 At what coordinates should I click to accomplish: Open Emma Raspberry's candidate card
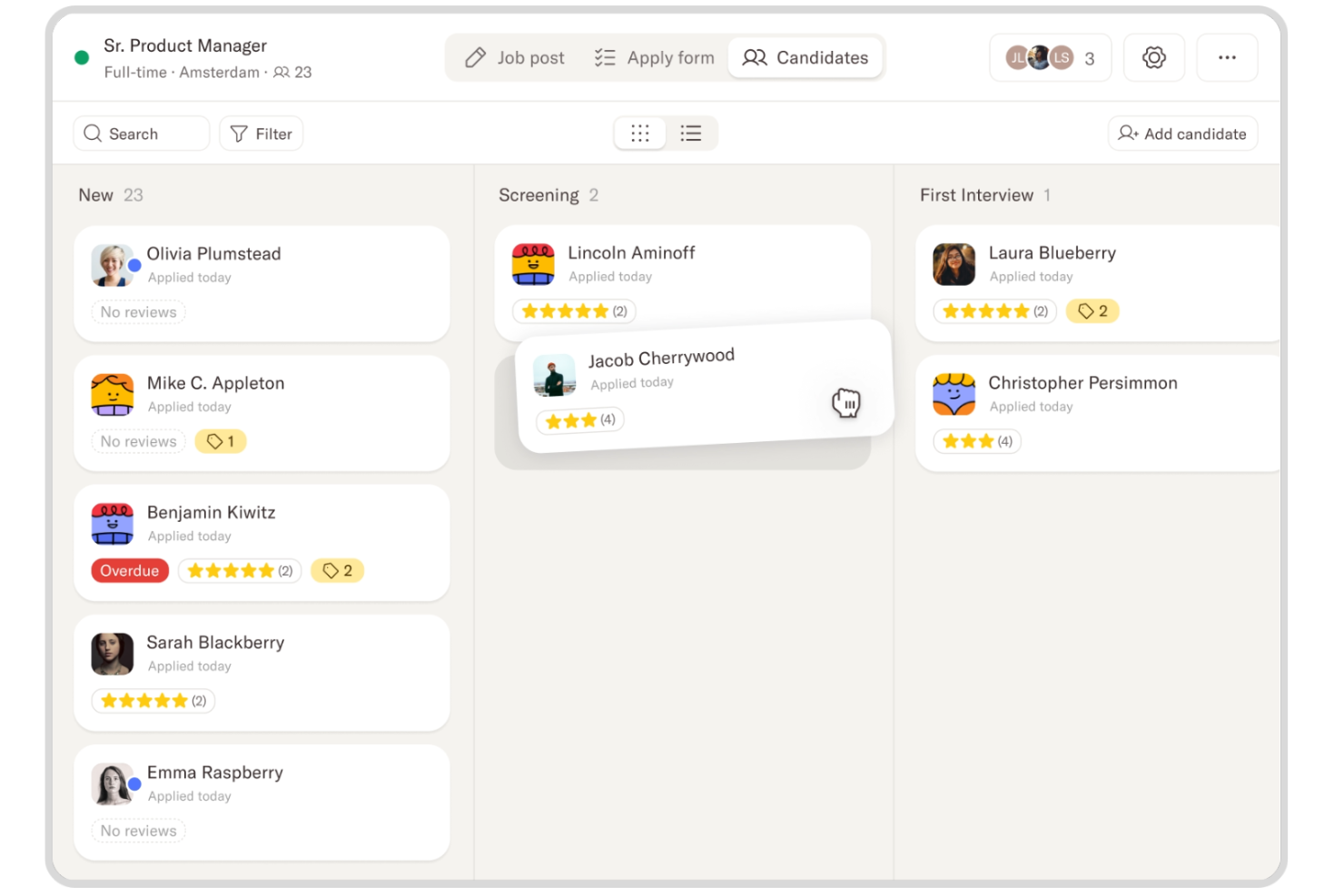click(x=262, y=802)
